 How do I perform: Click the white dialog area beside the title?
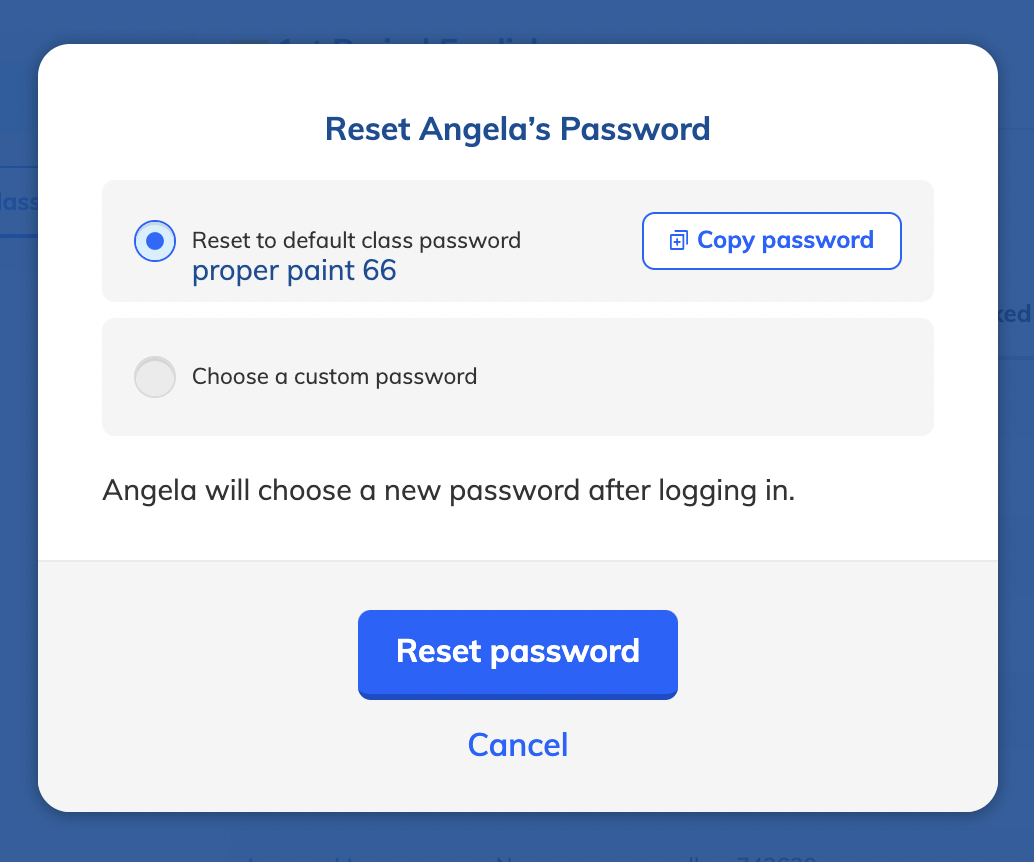(851, 129)
